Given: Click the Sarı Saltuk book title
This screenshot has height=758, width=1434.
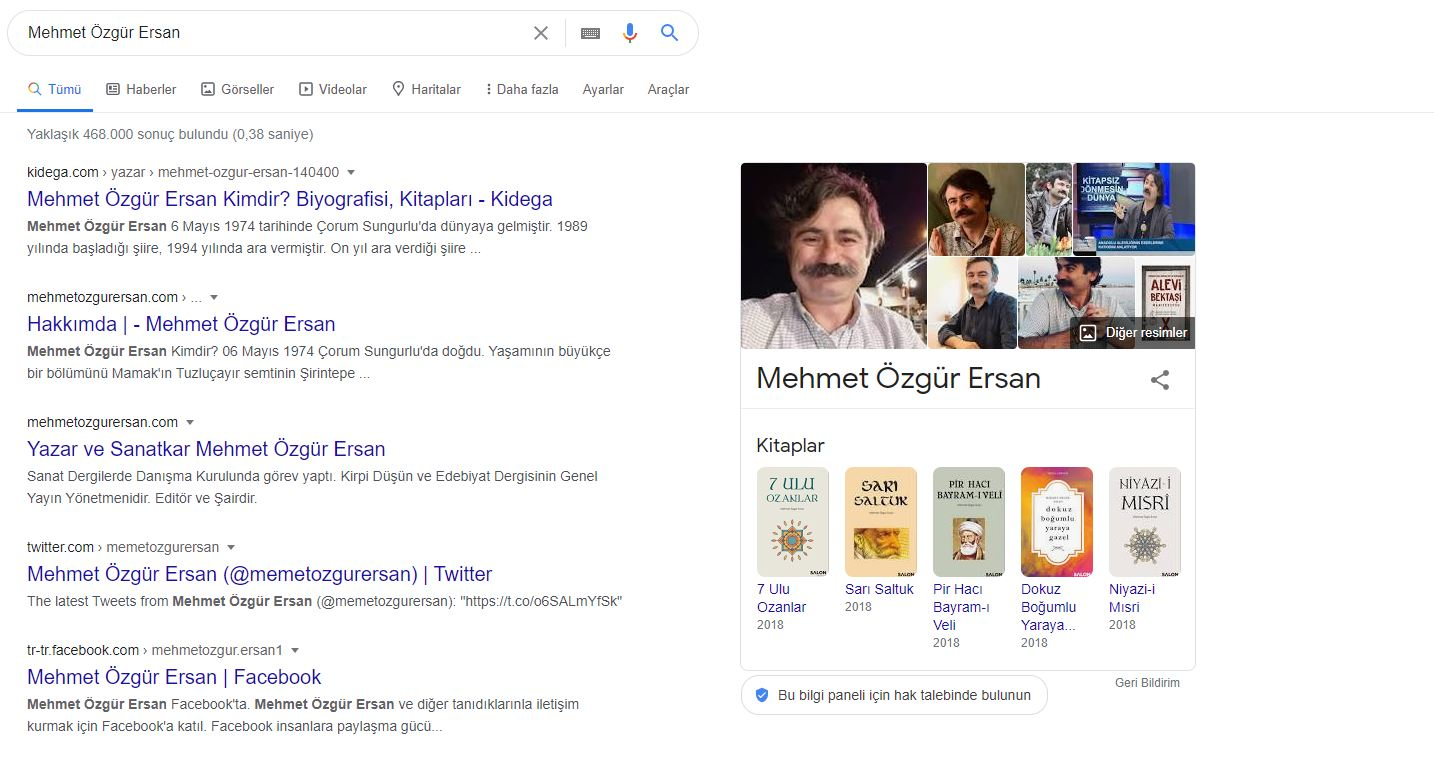Looking at the screenshot, I should (879, 589).
